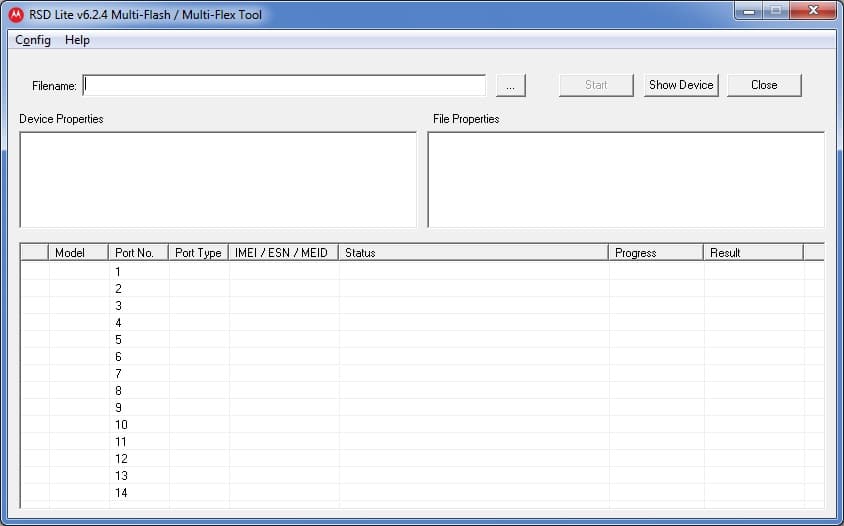Viewport: 844px width, 526px height.
Task: Select port number 11 row
Action: tap(422, 441)
